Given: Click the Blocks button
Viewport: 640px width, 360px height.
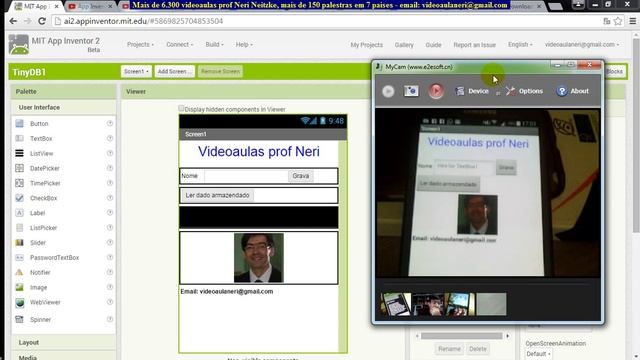Looking at the screenshot, I should click(x=614, y=71).
